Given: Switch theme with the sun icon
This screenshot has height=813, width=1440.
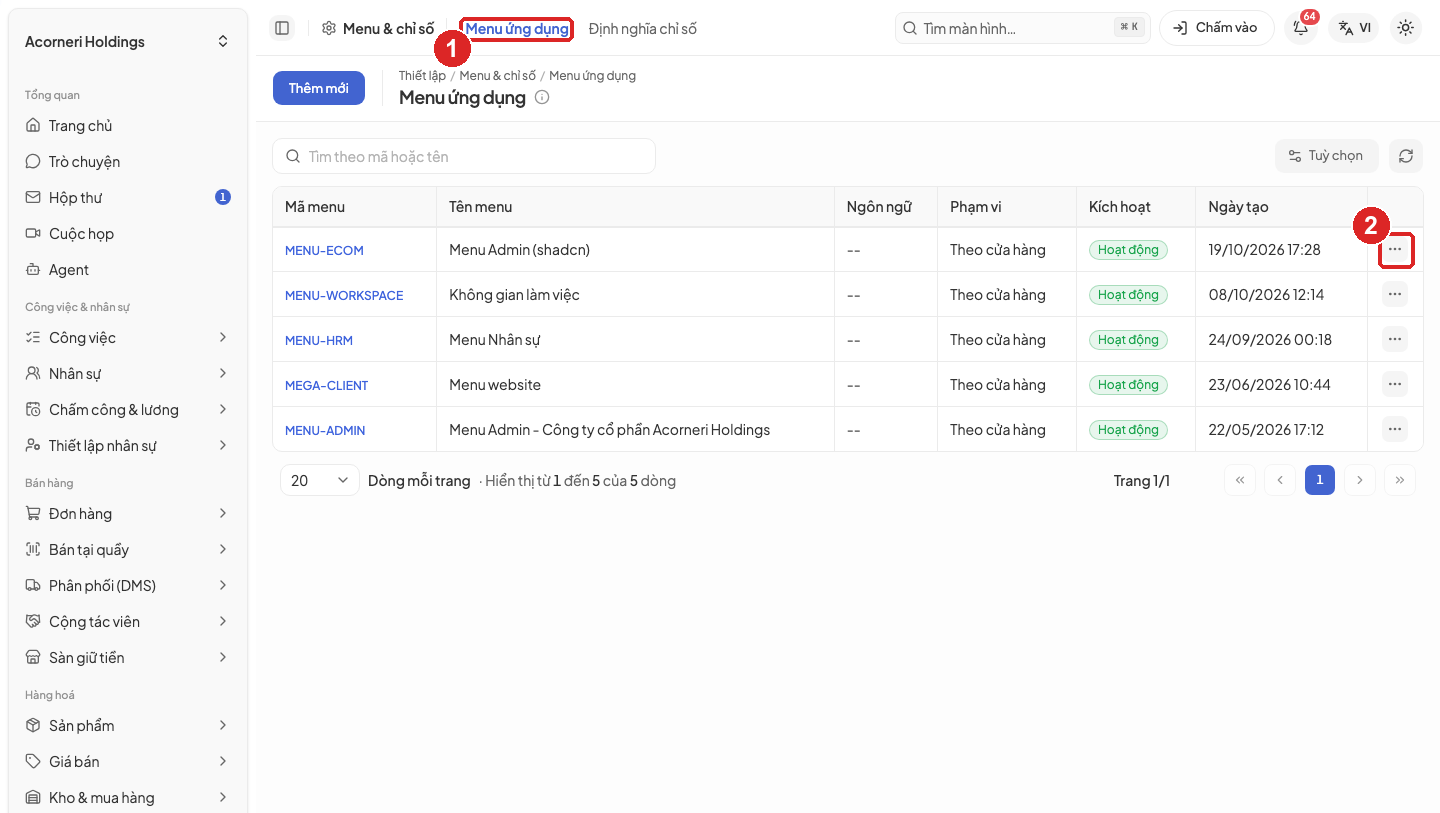Looking at the screenshot, I should click(1406, 28).
